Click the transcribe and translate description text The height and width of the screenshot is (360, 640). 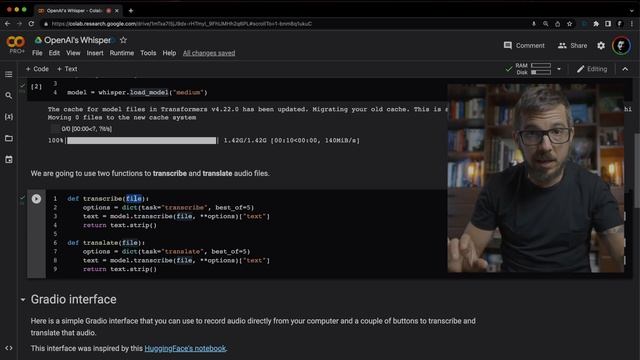150,173
